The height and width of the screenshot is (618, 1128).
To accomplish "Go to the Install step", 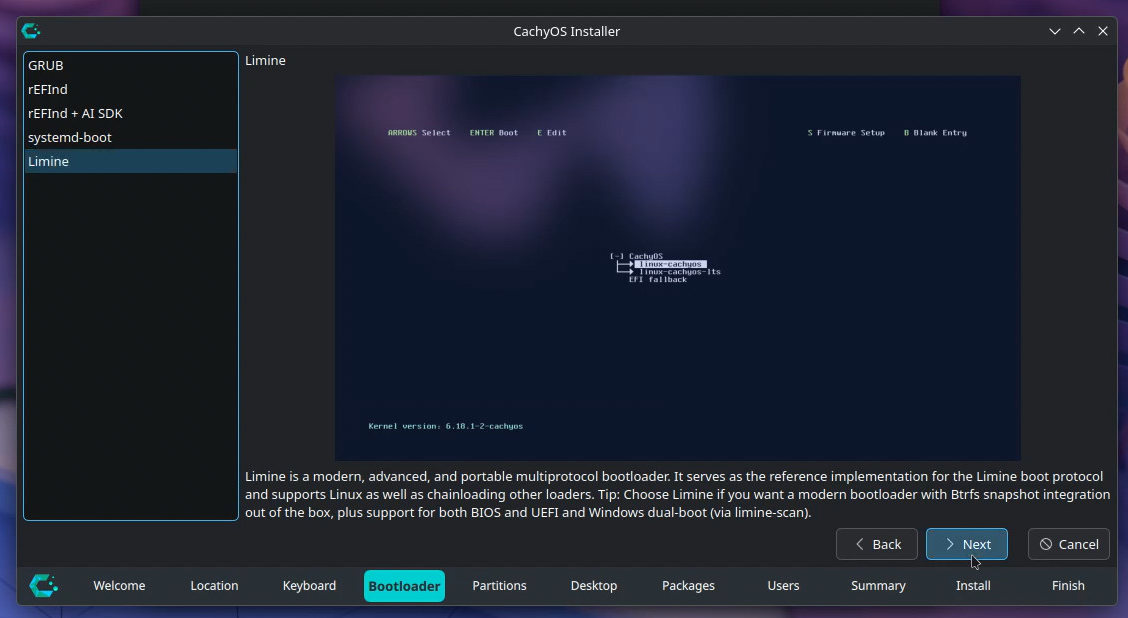I will 973,586.
